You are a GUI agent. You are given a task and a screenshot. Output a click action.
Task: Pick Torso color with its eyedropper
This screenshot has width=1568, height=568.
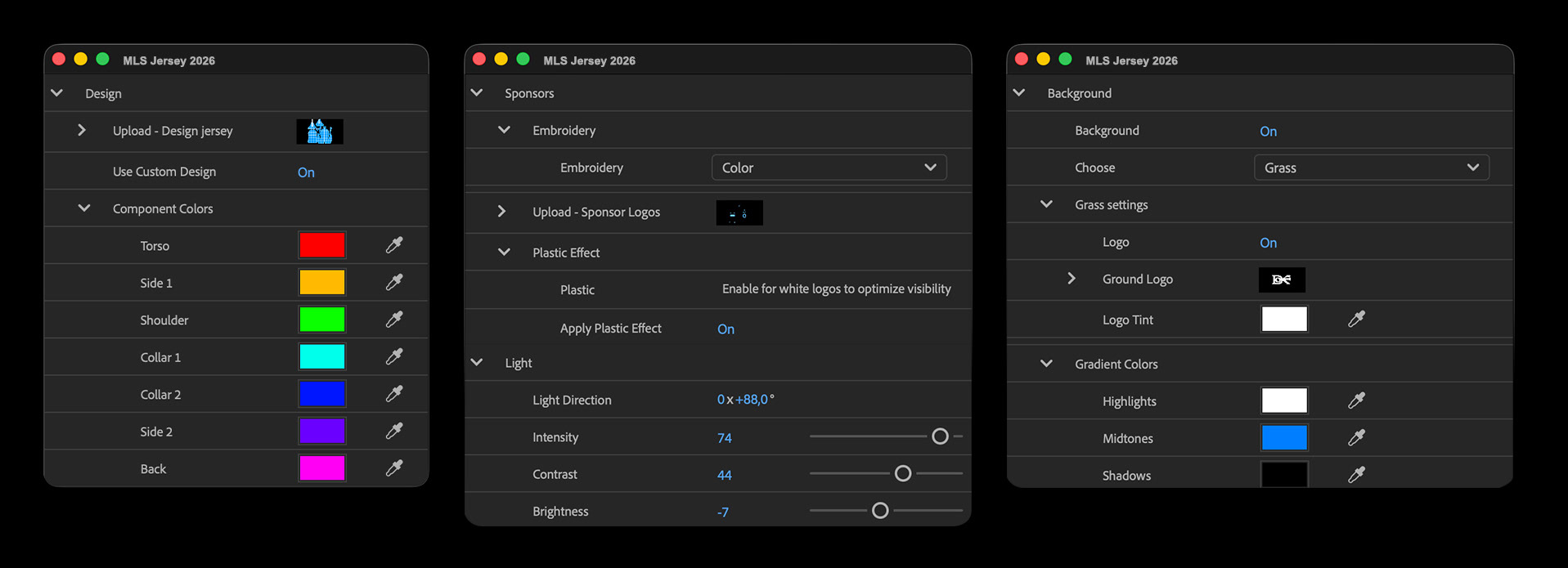[394, 245]
